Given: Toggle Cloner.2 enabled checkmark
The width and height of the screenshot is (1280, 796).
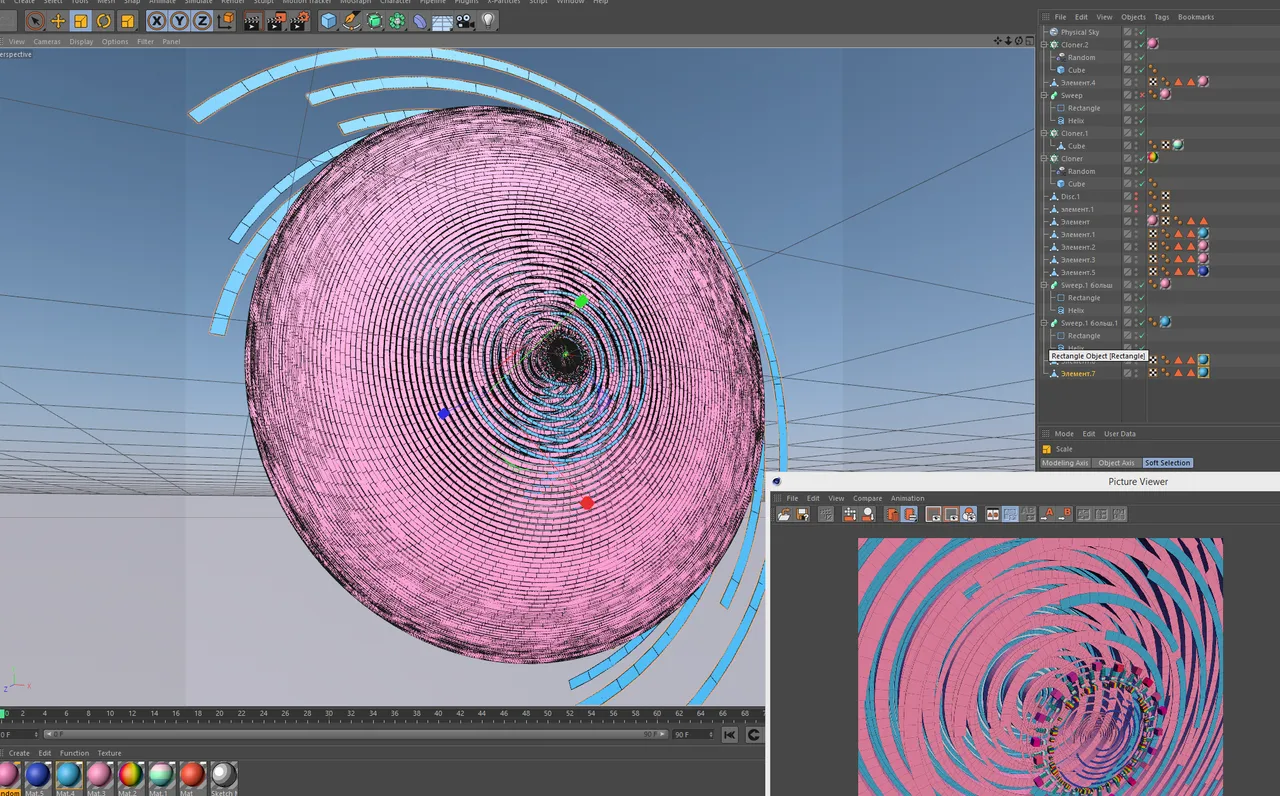Looking at the screenshot, I should pyautogui.click(x=1140, y=45).
